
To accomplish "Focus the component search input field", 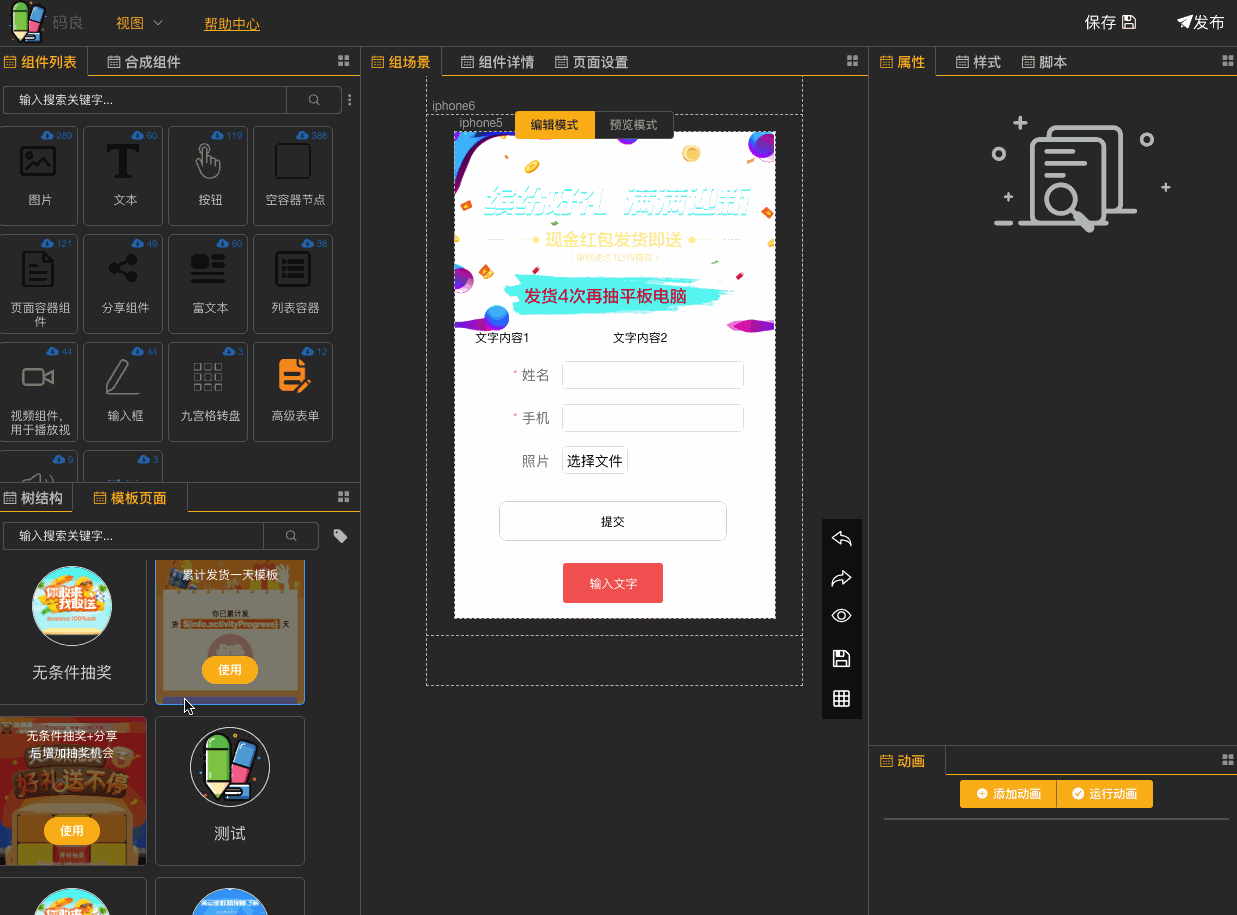I will coord(145,100).
